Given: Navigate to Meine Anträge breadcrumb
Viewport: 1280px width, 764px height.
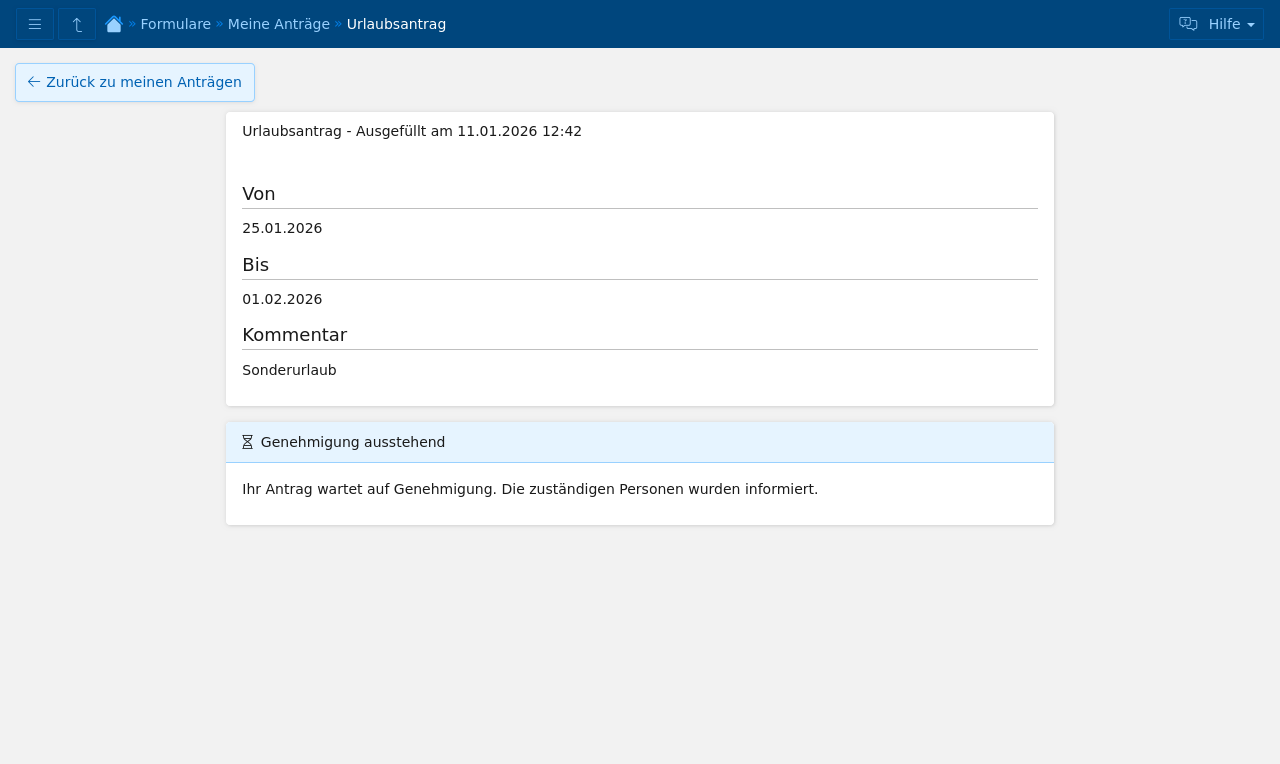Looking at the screenshot, I should (278, 24).
